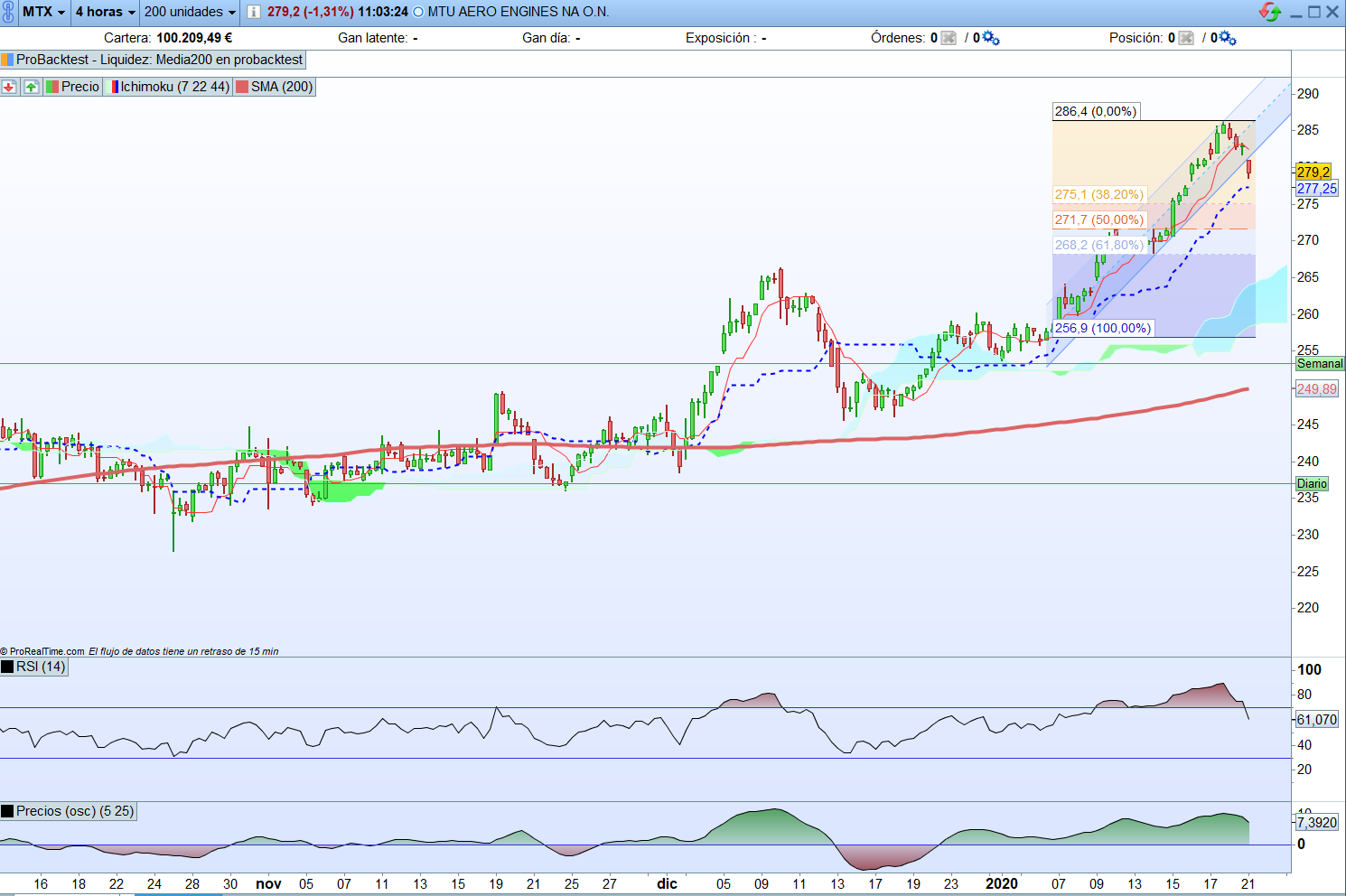
Task: Click the chart link group chain icon
Action: point(9,12)
